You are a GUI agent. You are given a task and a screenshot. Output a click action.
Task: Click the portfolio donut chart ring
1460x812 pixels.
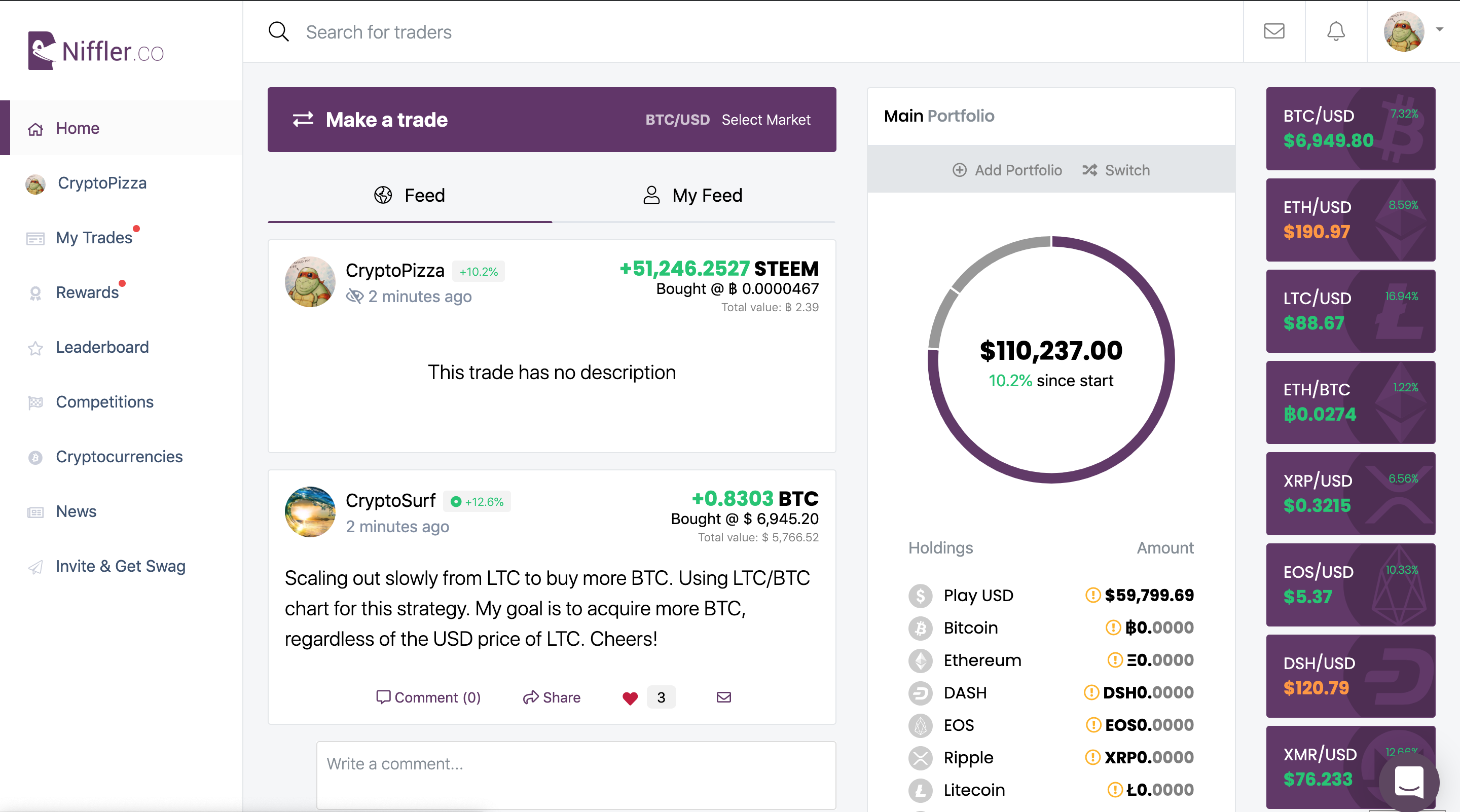(x=1051, y=359)
